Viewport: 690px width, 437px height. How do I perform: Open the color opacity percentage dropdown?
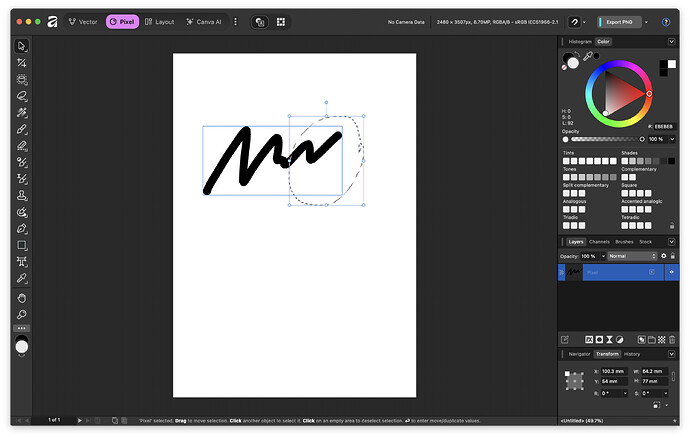[x=672, y=139]
